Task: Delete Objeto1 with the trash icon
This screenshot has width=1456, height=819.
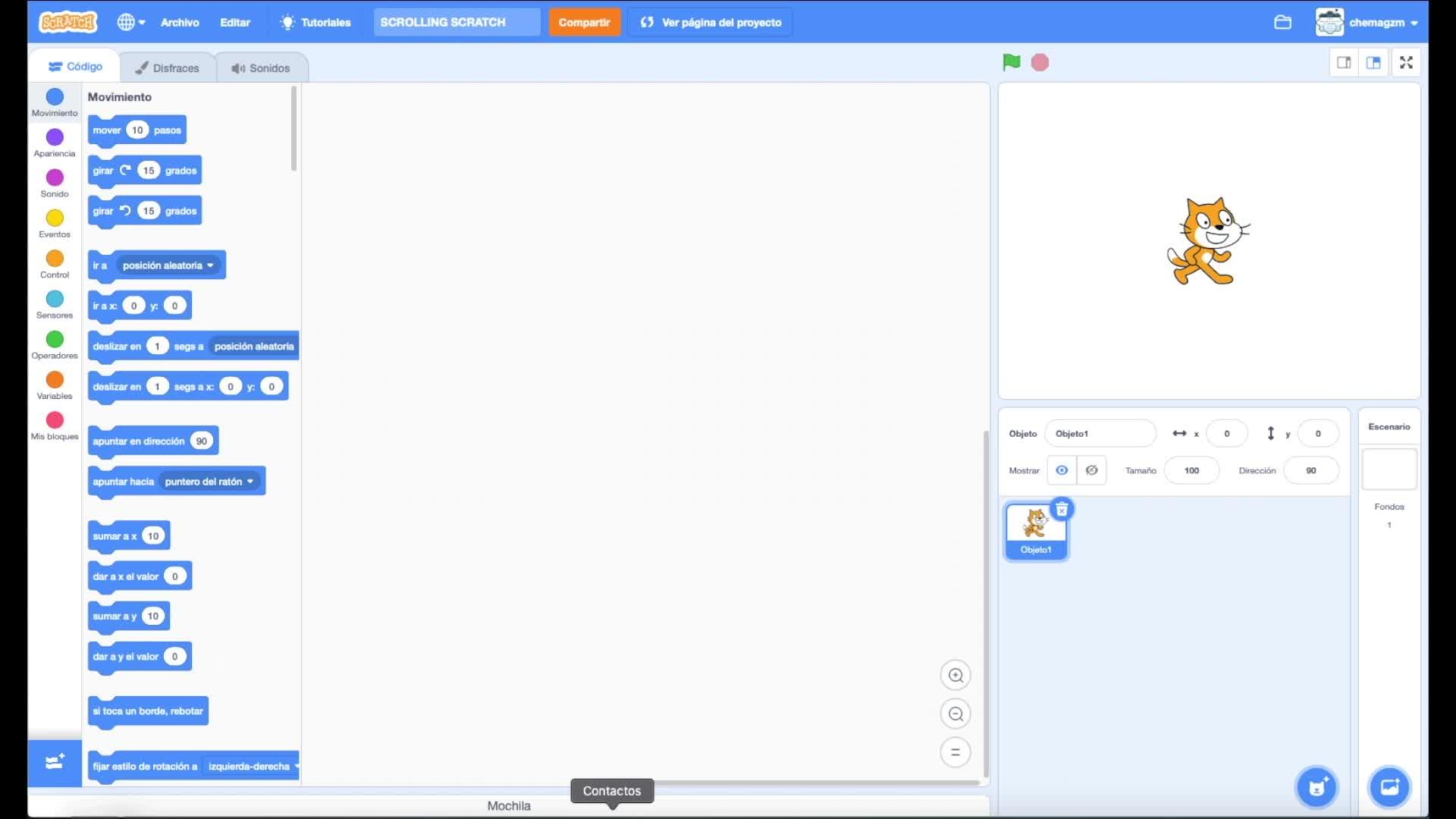Action: pyautogui.click(x=1062, y=510)
